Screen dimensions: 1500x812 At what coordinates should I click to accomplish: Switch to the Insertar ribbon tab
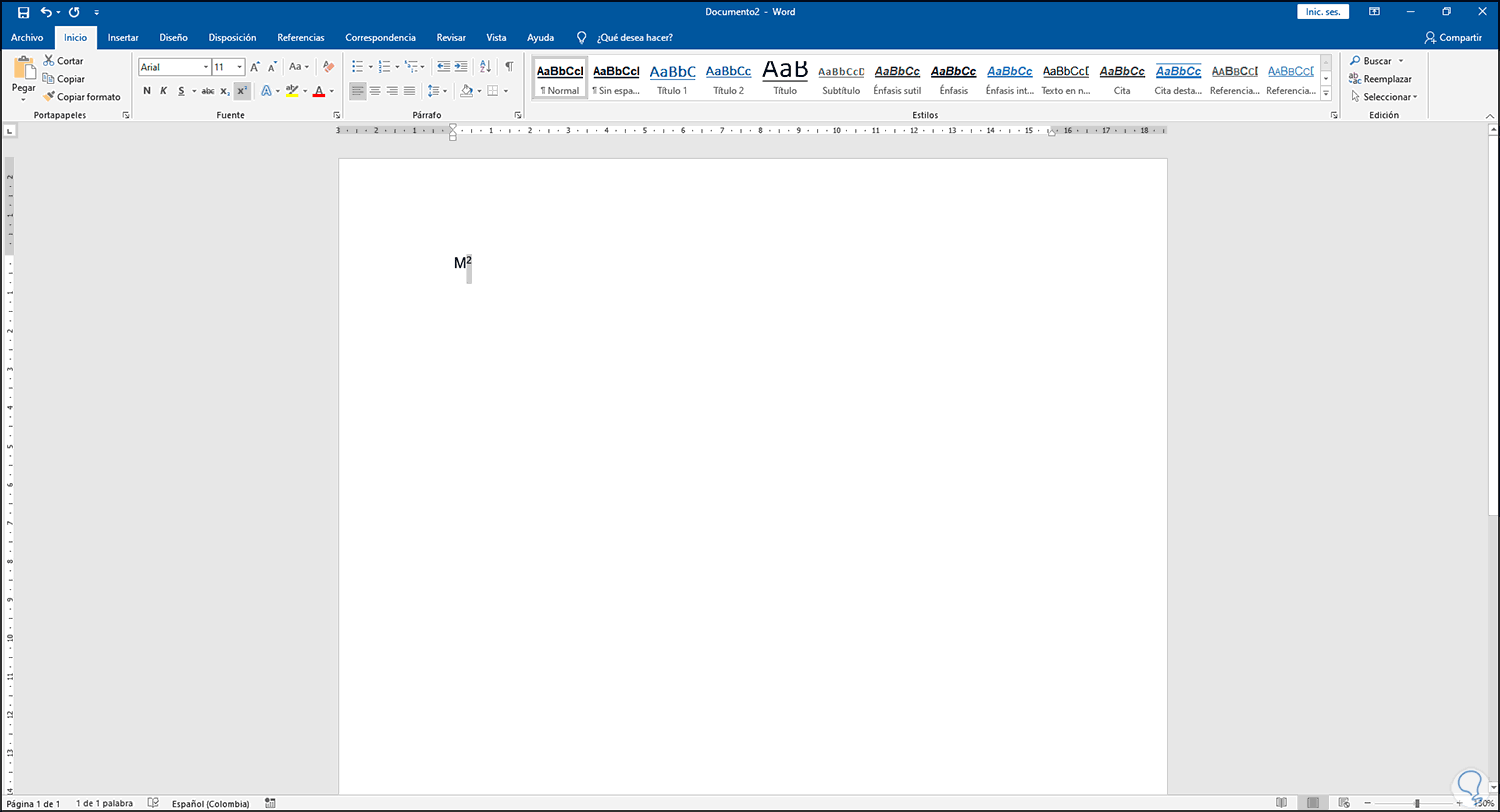coord(122,37)
